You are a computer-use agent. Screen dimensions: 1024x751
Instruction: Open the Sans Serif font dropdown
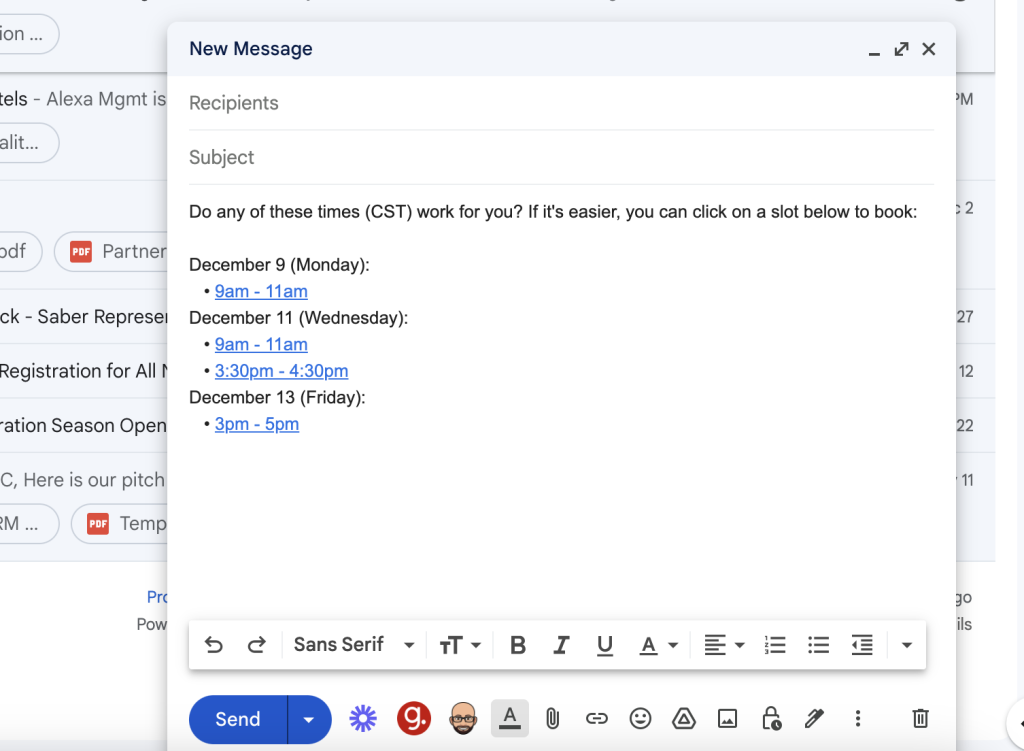tap(353, 645)
